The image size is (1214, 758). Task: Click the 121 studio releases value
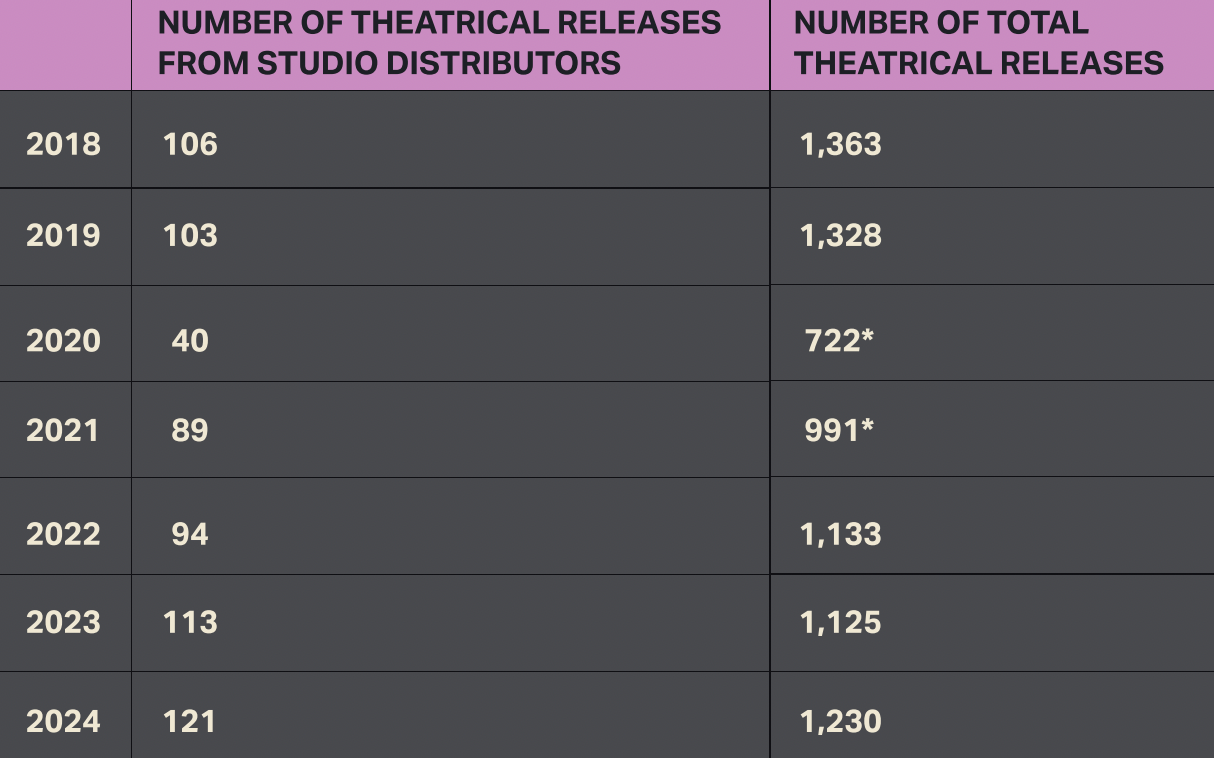coord(190,721)
